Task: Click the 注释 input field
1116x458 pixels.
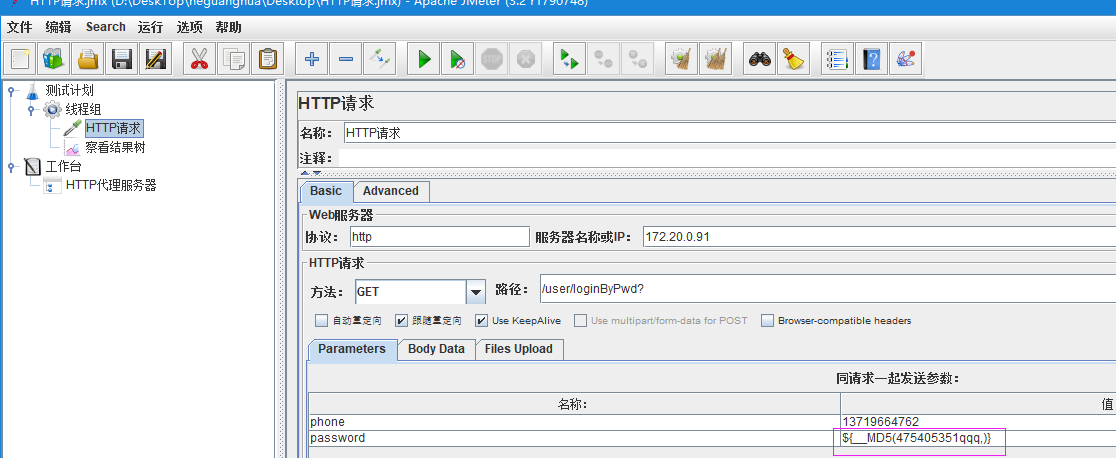Action: [x=727, y=157]
